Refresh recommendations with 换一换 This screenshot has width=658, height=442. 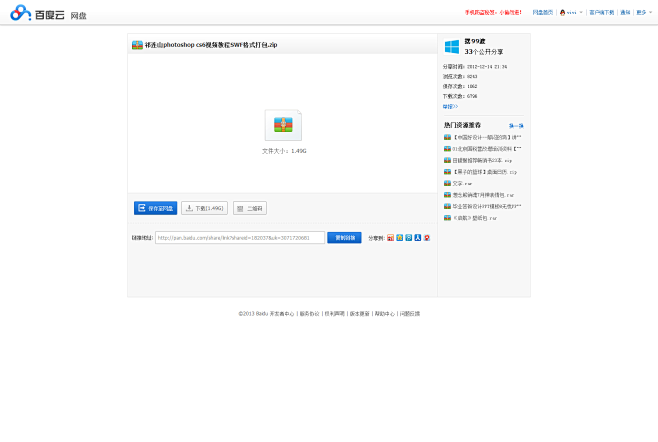[516, 126]
